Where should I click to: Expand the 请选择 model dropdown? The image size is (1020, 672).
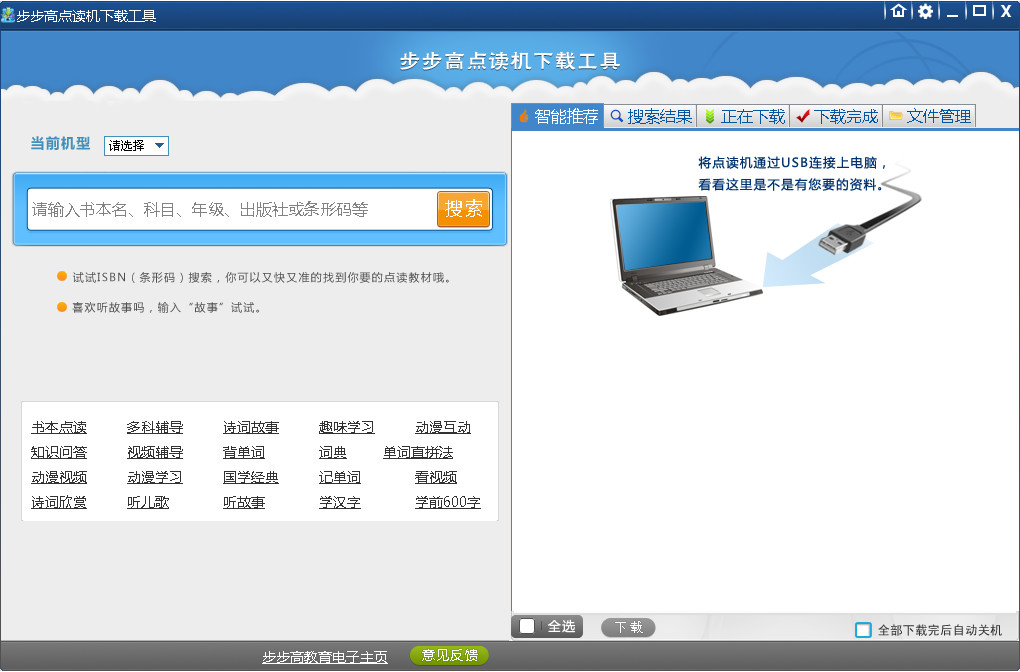[x=136, y=146]
